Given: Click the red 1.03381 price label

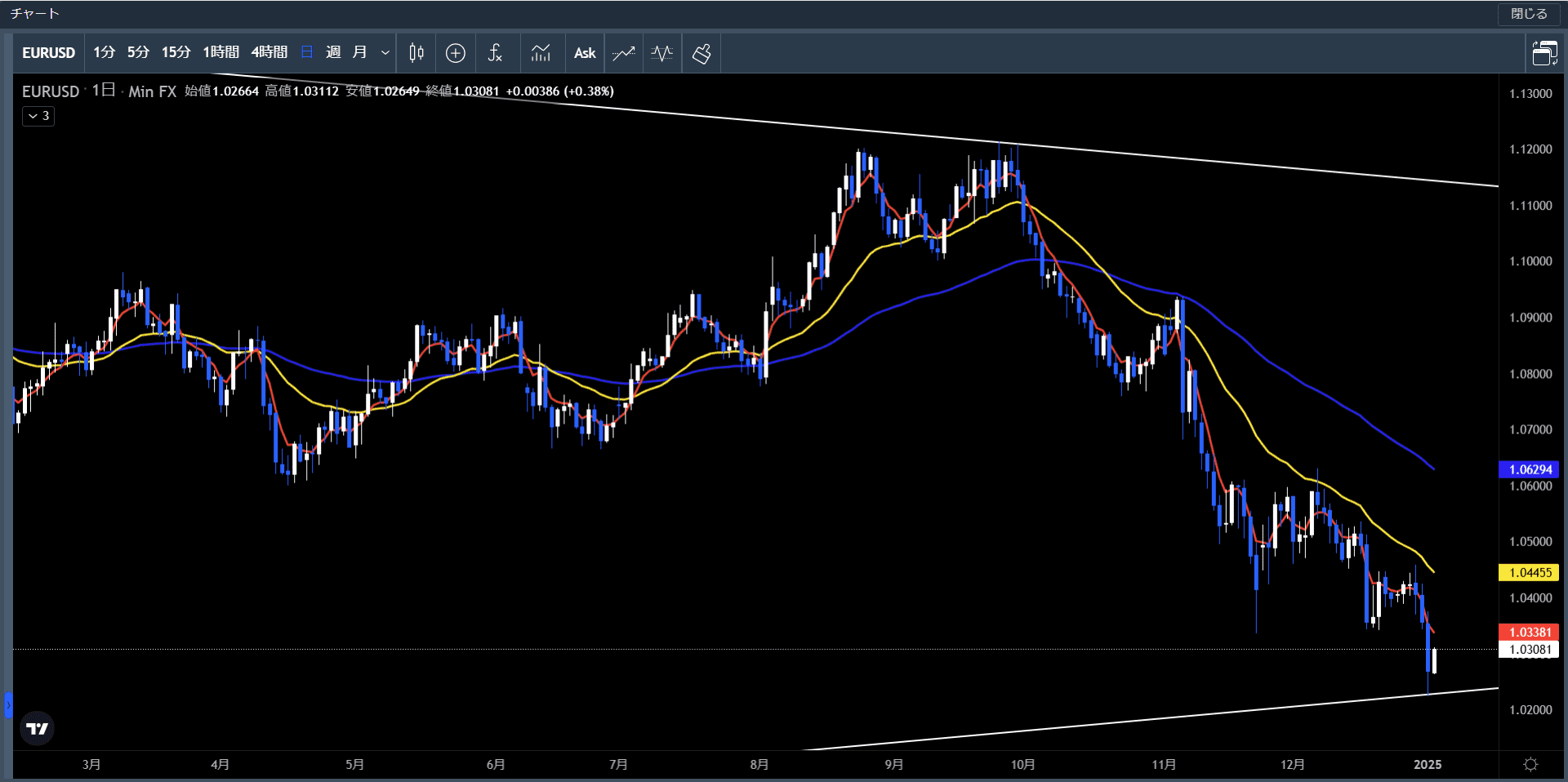Looking at the screenshot, I should point(1529,632).
